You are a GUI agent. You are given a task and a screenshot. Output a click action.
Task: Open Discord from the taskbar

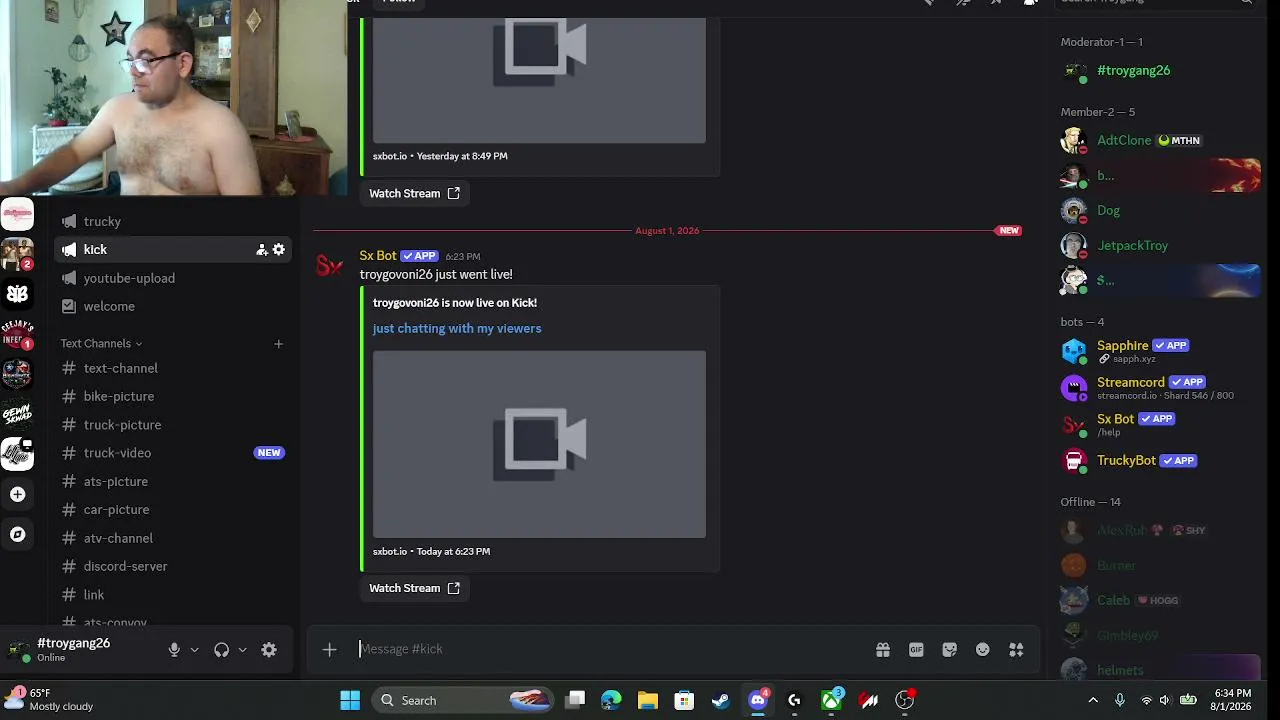(758, 700)
